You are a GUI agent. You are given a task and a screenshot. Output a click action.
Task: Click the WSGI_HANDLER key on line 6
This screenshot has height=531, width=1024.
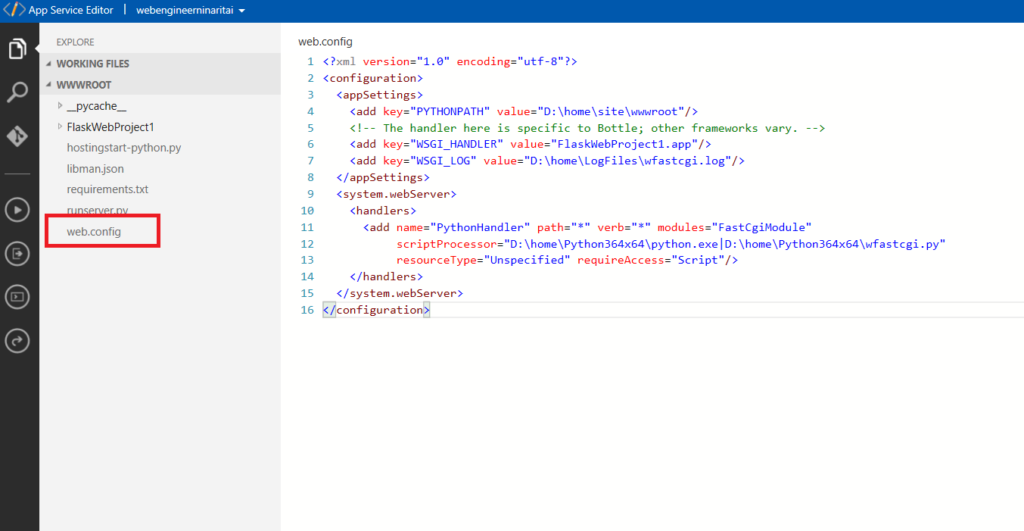(456, 144)
